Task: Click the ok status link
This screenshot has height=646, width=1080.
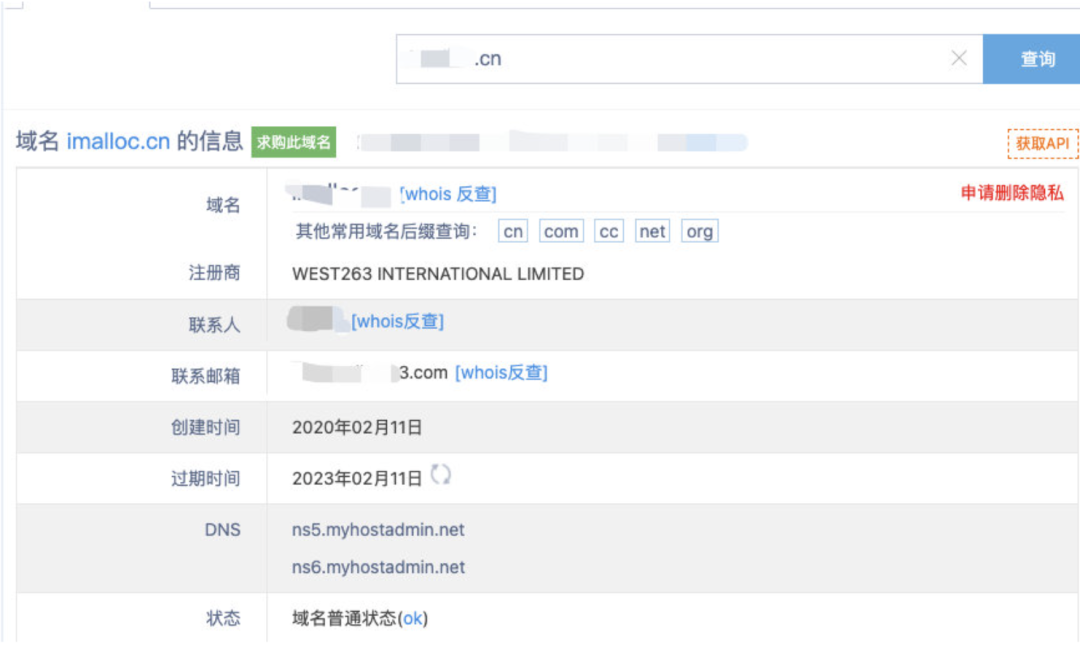Action: pyautogui.click(x=413, y=618)
